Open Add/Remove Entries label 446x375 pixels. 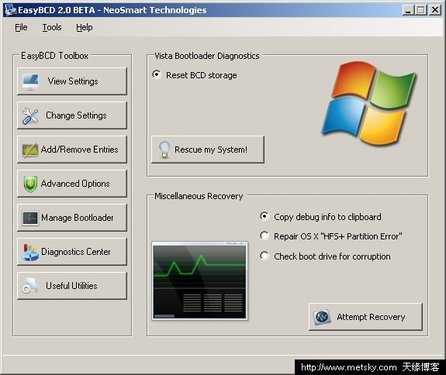click(x=80, y=149)
